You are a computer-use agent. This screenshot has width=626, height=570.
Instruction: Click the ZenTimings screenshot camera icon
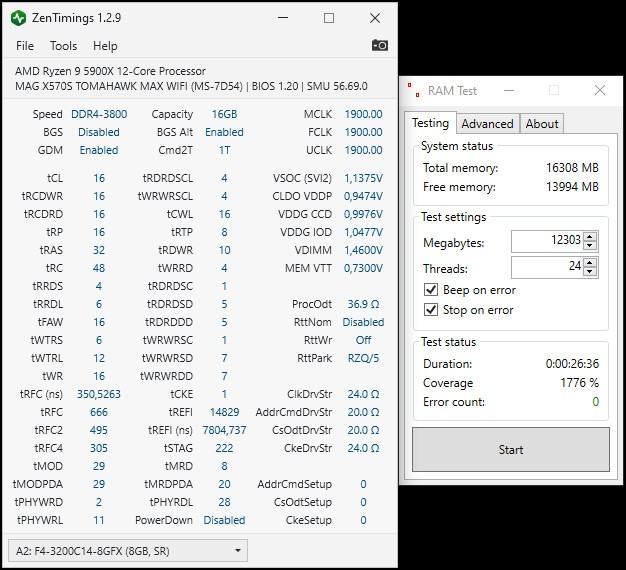(380, 46)
